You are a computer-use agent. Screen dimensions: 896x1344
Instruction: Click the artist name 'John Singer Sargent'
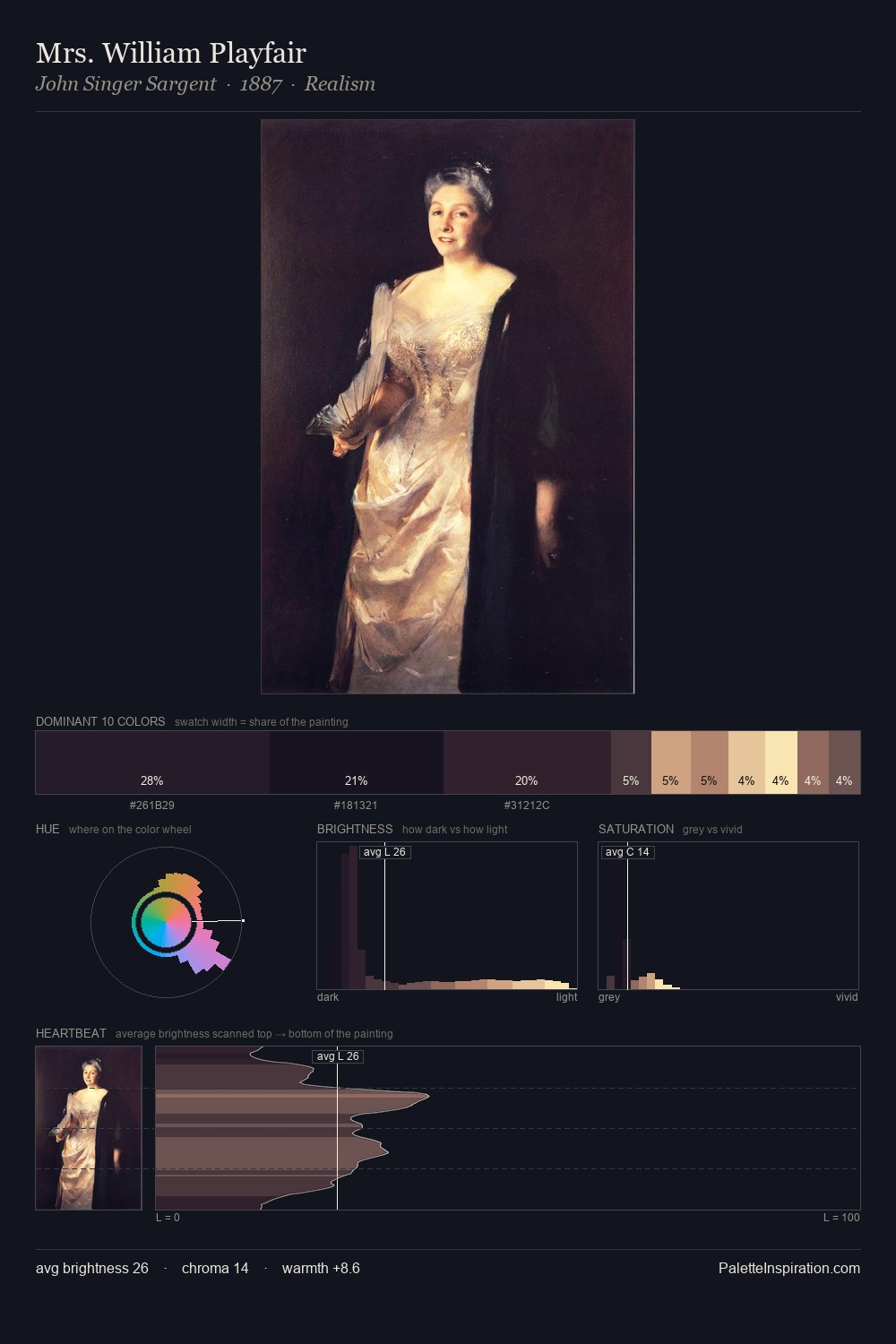point(126,84)
